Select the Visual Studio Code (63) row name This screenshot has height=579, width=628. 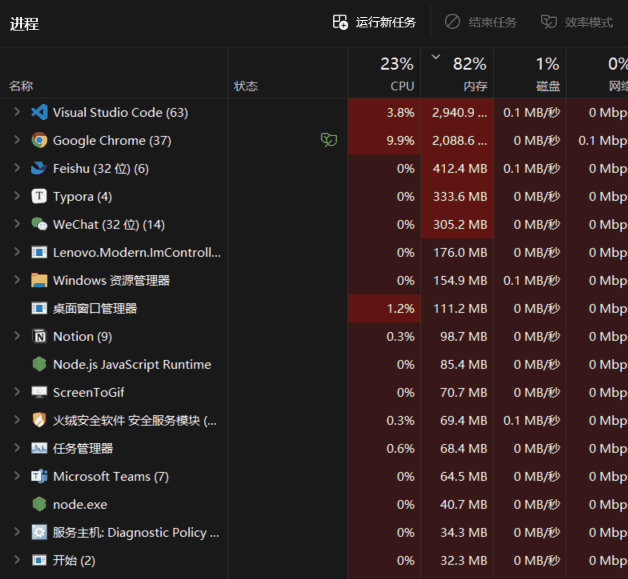point(121,113)
